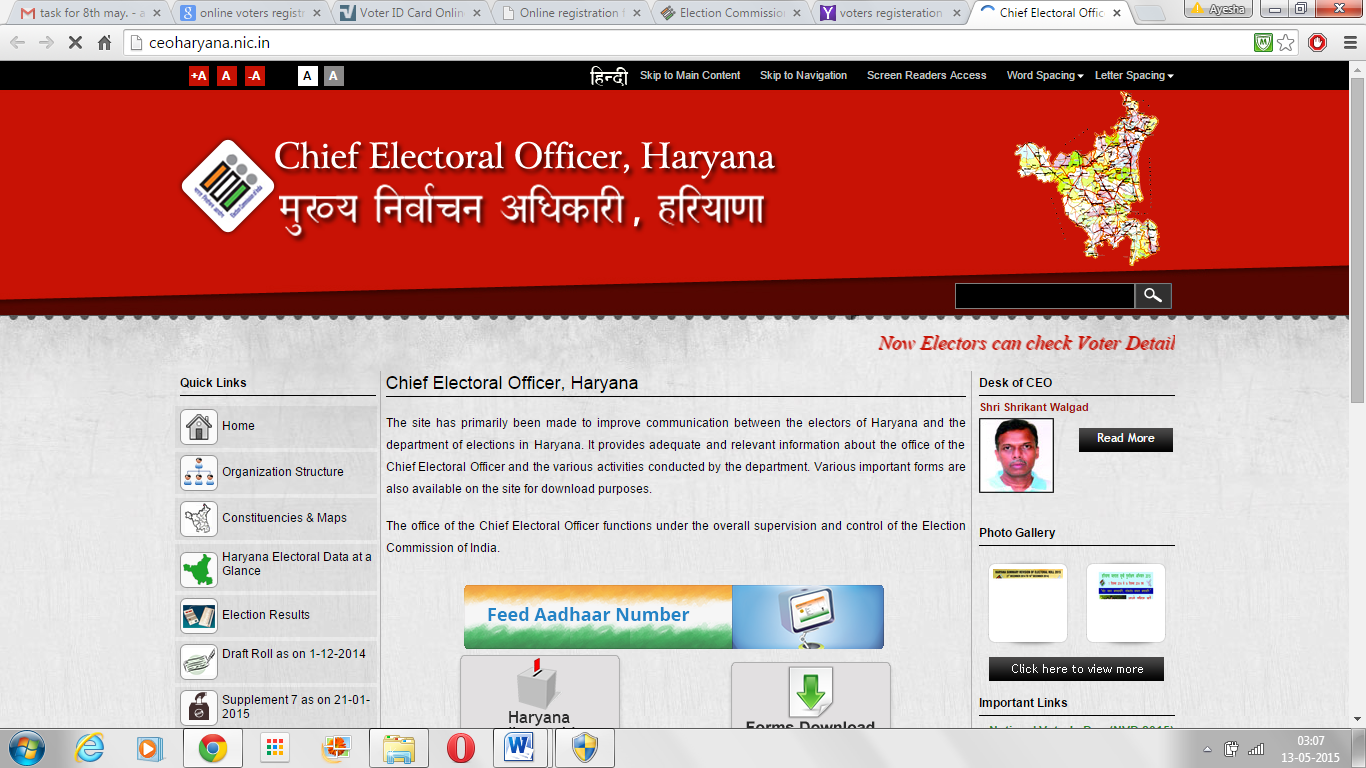Click the Draft Roll as on 1-12-2014 icon
1366x768 pixels.
pos(199,662)
